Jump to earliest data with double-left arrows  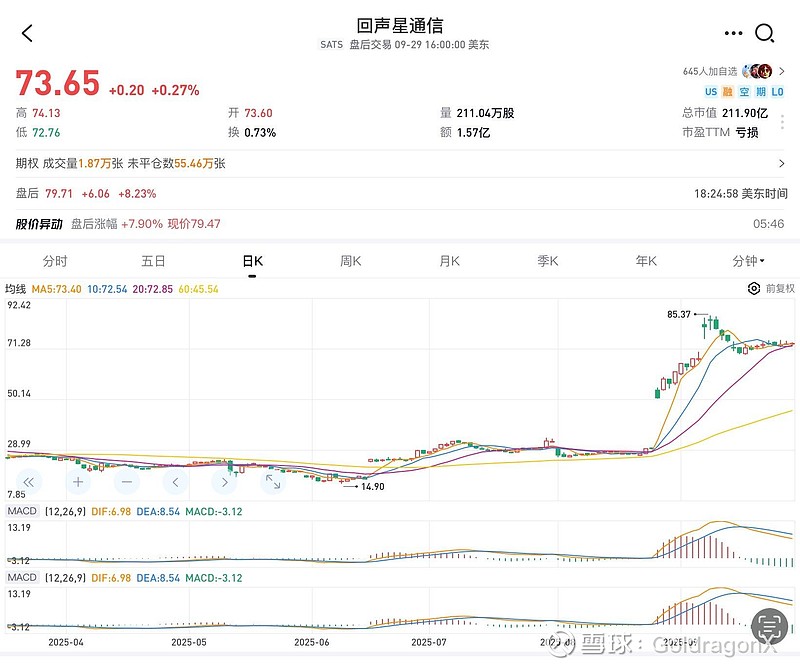(x=29, y=481)
